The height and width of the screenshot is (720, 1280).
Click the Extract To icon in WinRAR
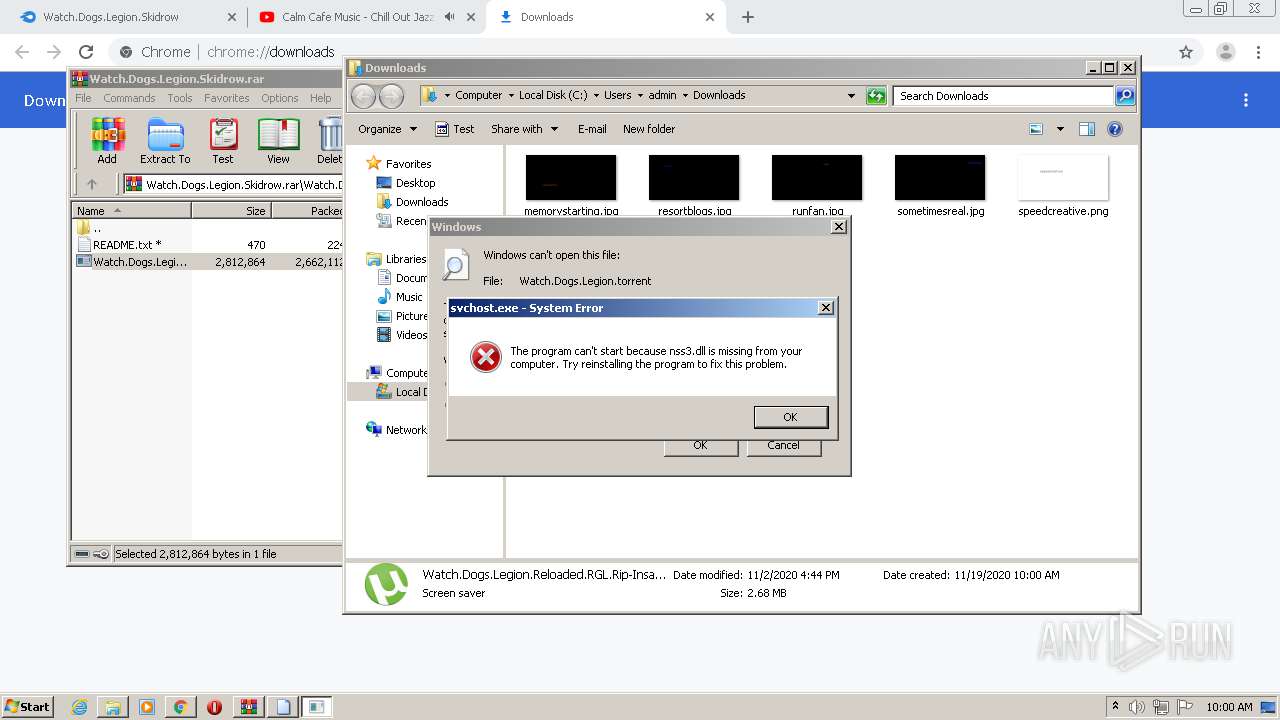(165, 140)
